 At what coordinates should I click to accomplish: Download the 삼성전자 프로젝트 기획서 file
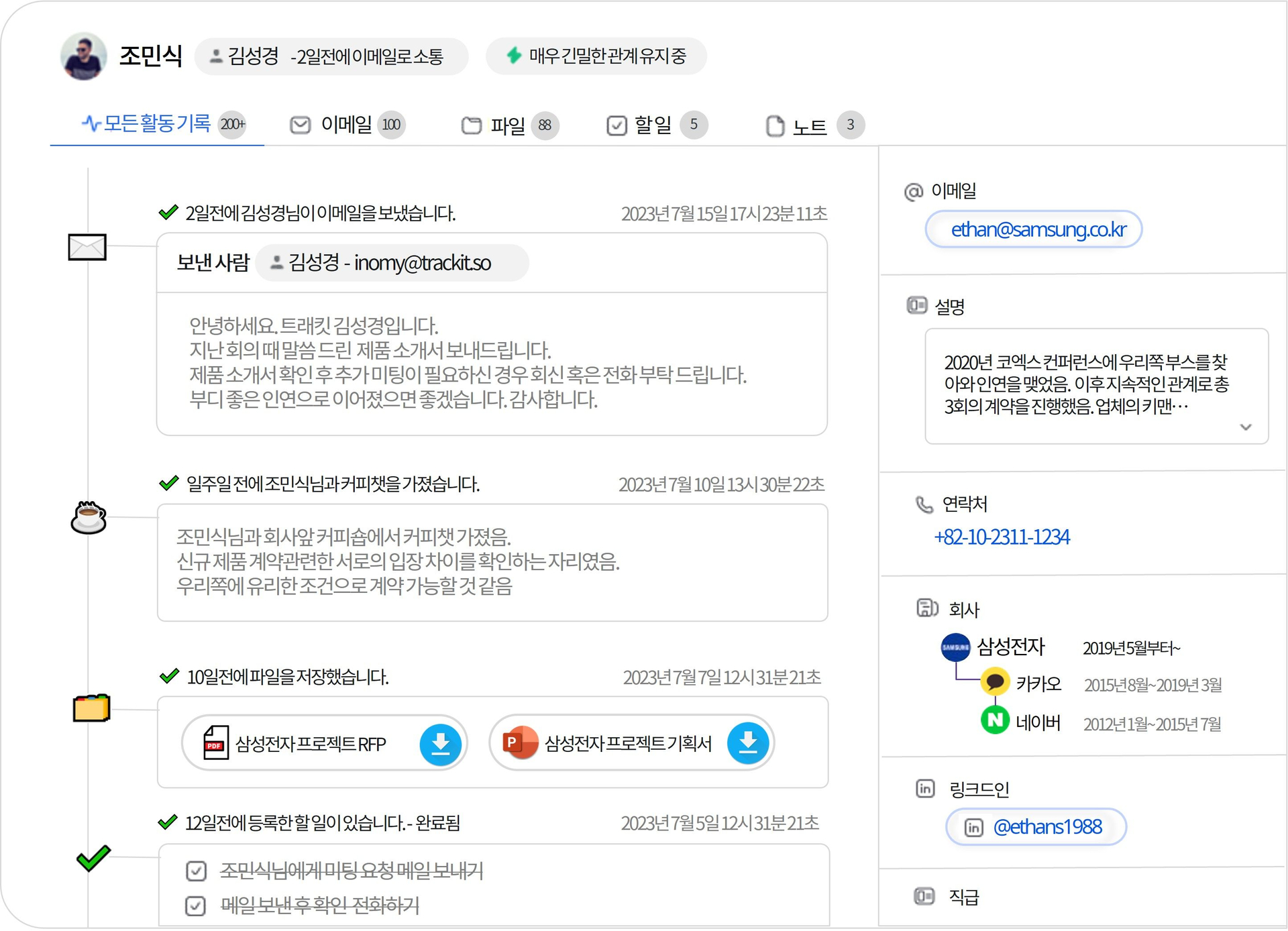pos(747,743)
